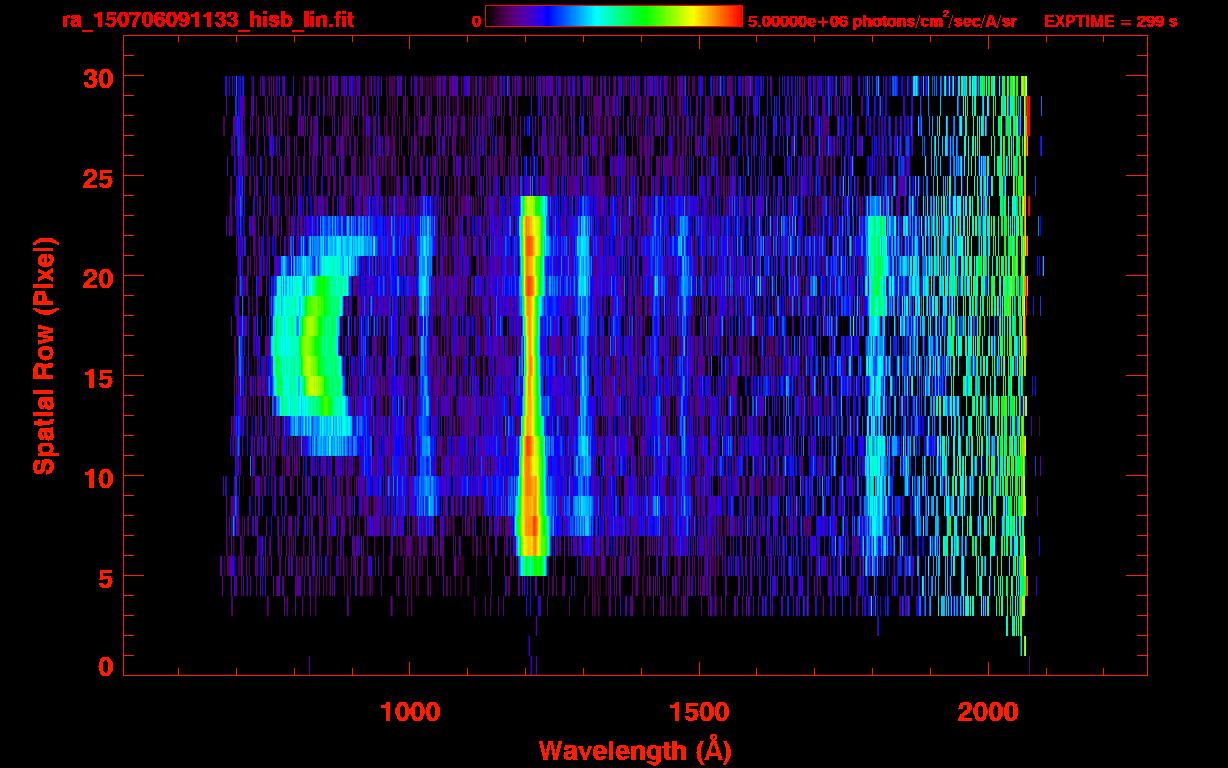Screen dimensions: 1228x768
Task: Click the EXPTIME = 299 s text
Action: 1110,21
